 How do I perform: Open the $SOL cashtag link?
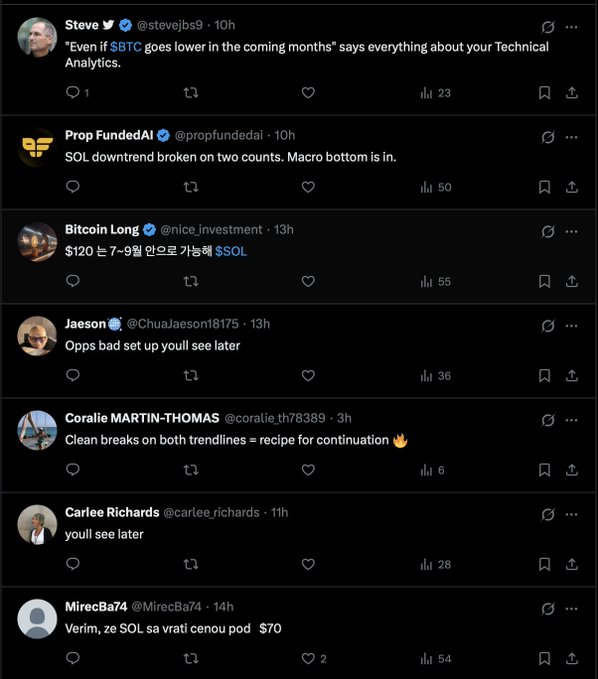coord(231,251)
